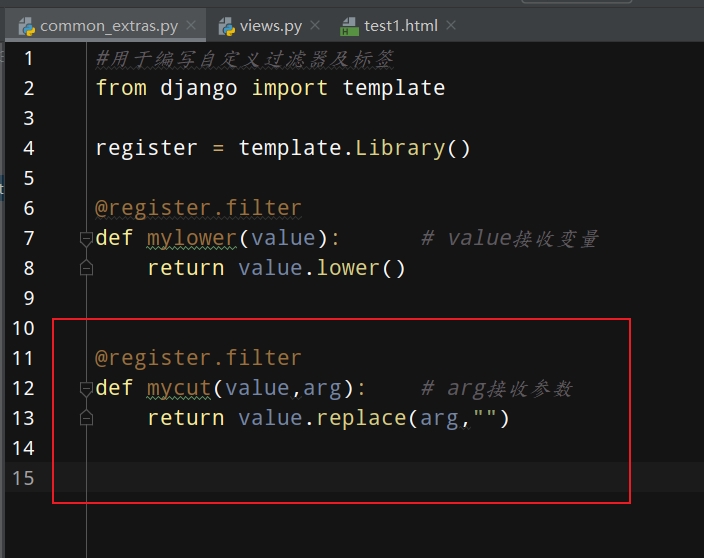
Task: Click the mycut function name
Action: point(180,388)
